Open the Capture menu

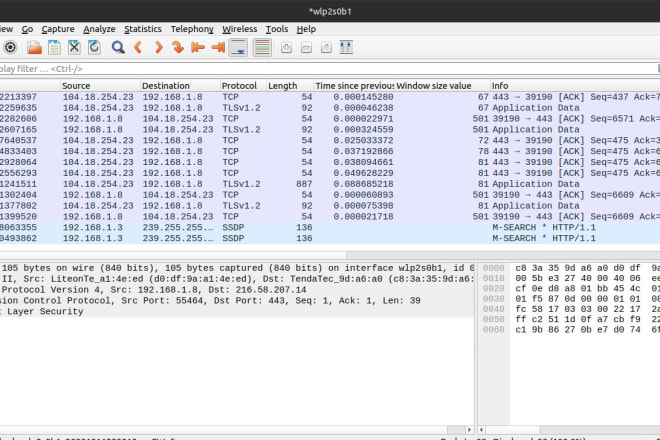tap(58, 29)
